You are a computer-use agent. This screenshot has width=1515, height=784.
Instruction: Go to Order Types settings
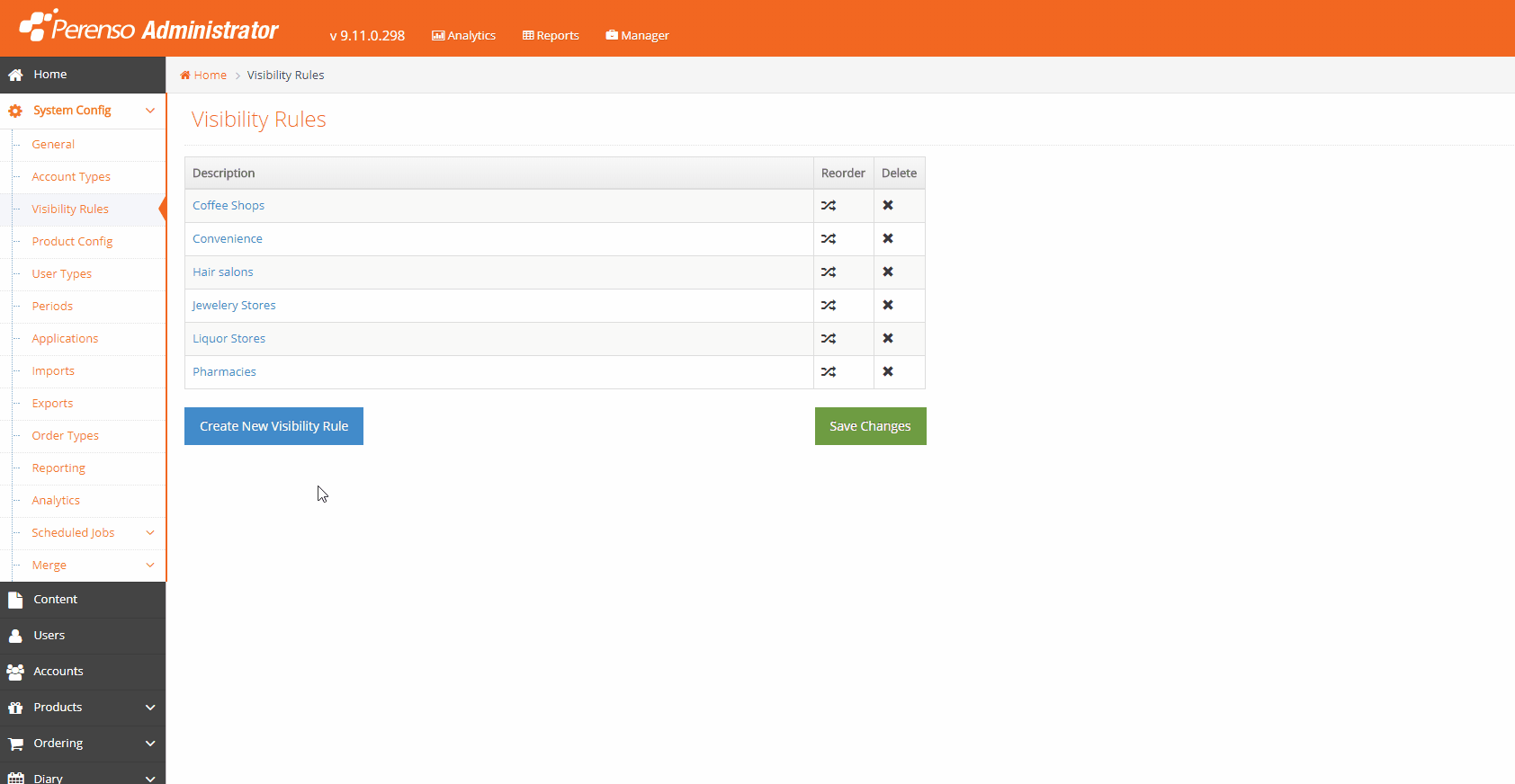point(65,436)
